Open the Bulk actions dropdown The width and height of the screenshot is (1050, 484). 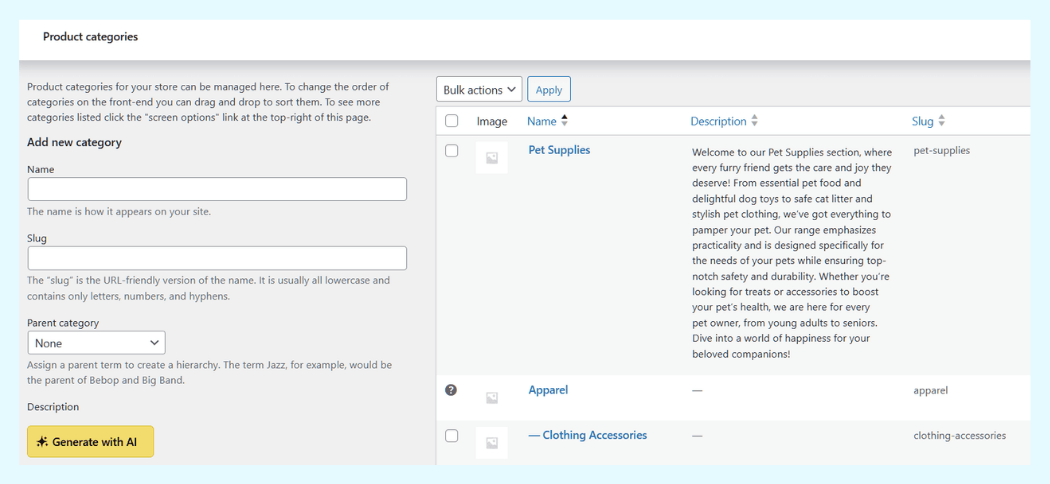click(479, 90)
